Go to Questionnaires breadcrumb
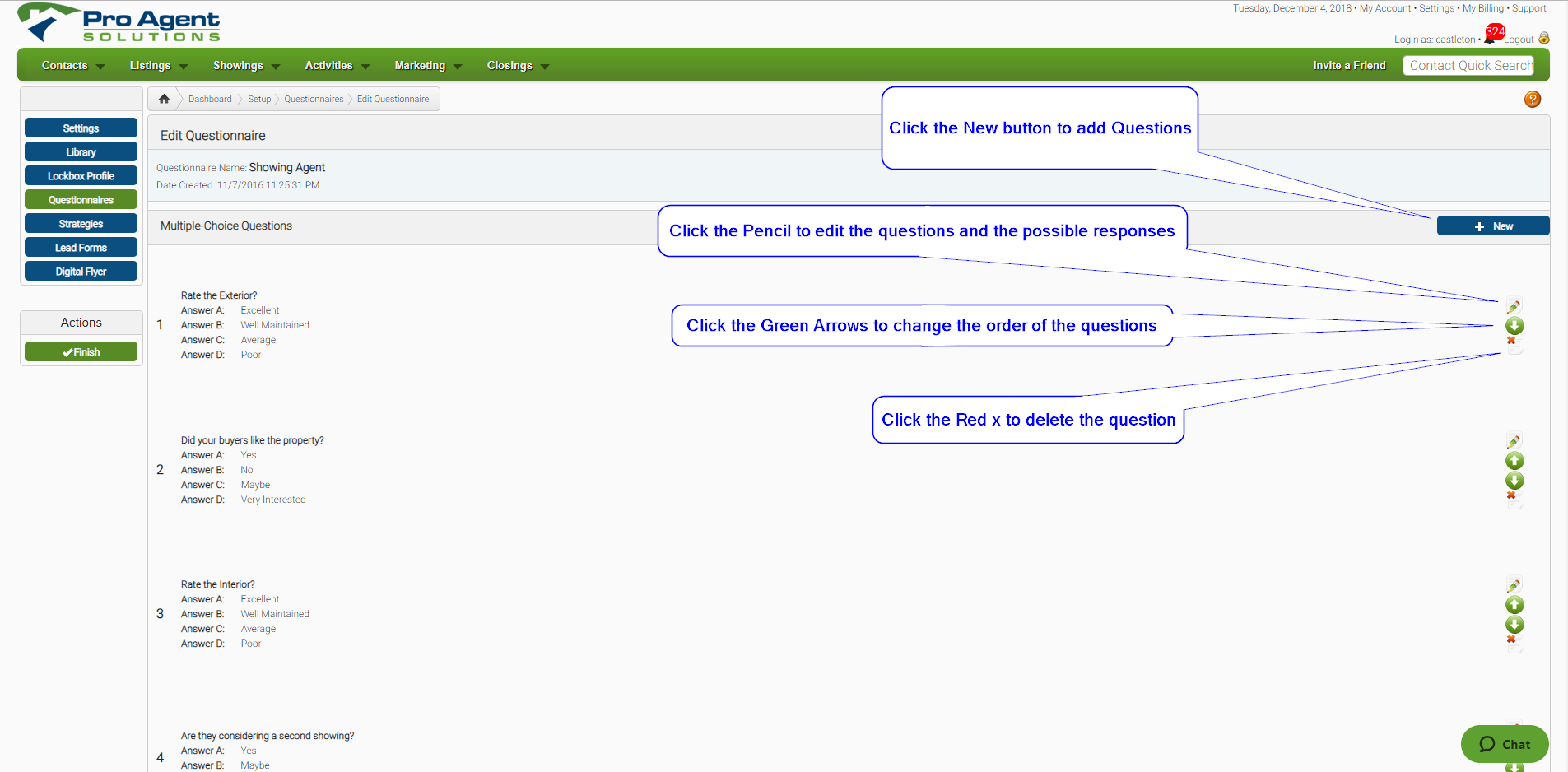Viewport: 1568px width, 772px height. [314, 99]
